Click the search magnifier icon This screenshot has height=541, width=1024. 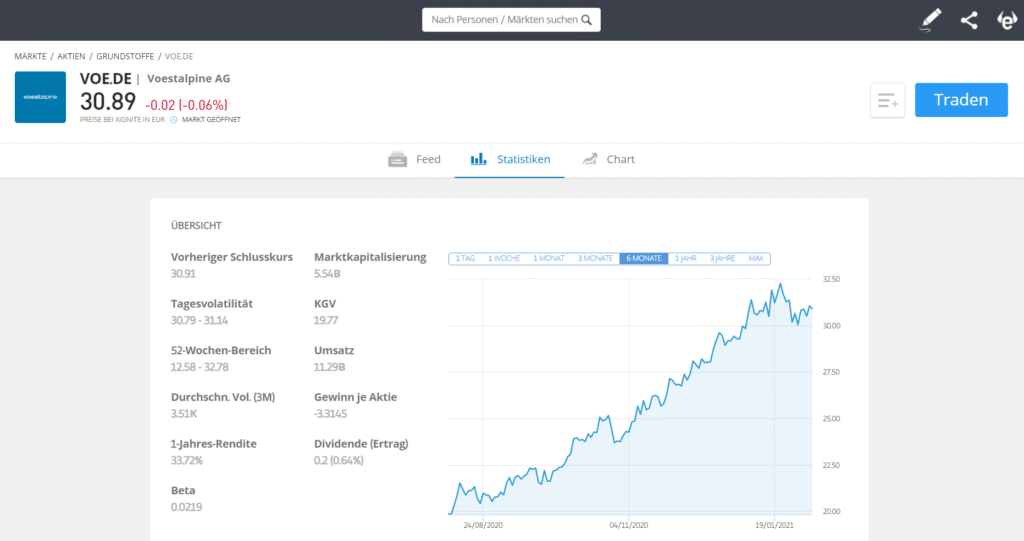pos(586,20)
